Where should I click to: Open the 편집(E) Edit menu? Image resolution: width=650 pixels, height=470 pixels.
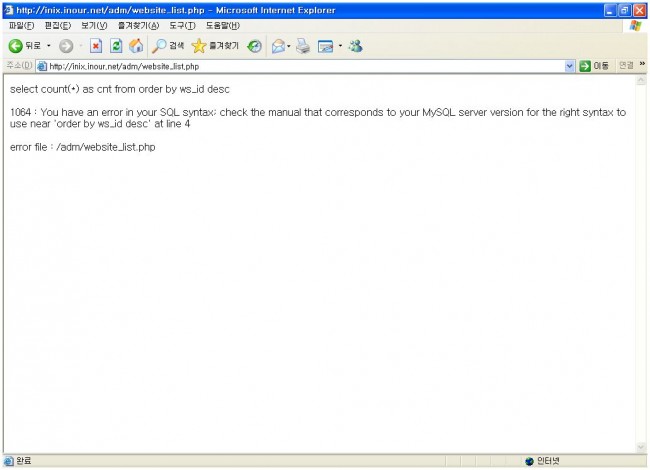tap(58, 26)
